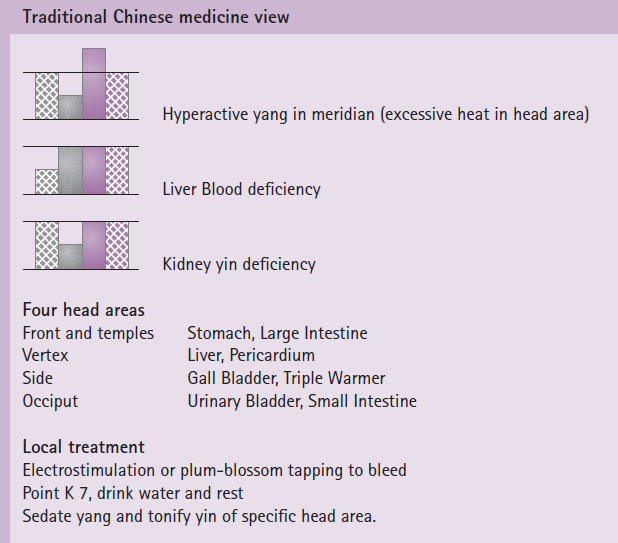Click the solid purple bar in Kidney chart
Screen dimensions: 618x543
[94, 245]
